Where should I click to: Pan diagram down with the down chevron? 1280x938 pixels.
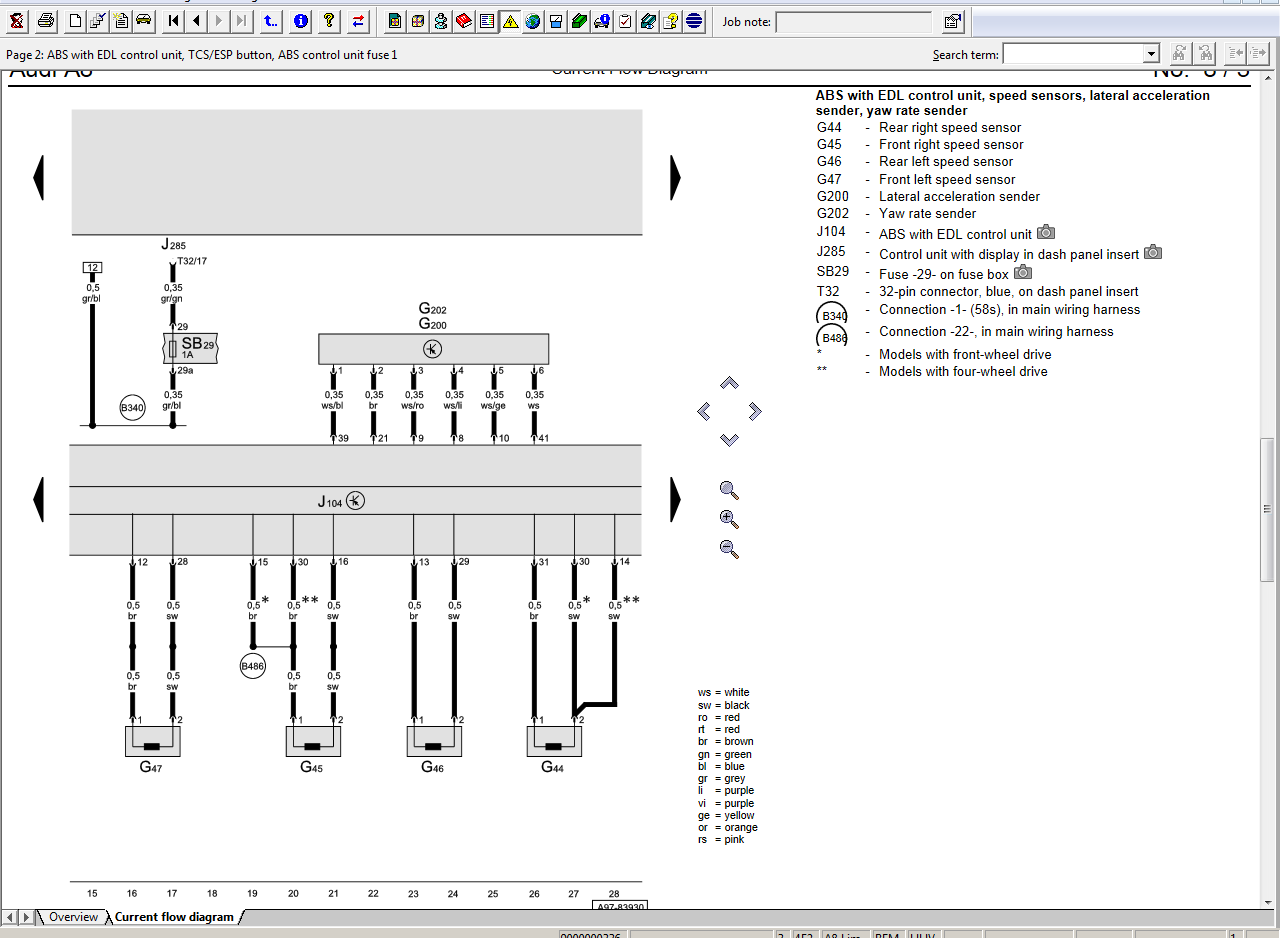click(729, 440)
